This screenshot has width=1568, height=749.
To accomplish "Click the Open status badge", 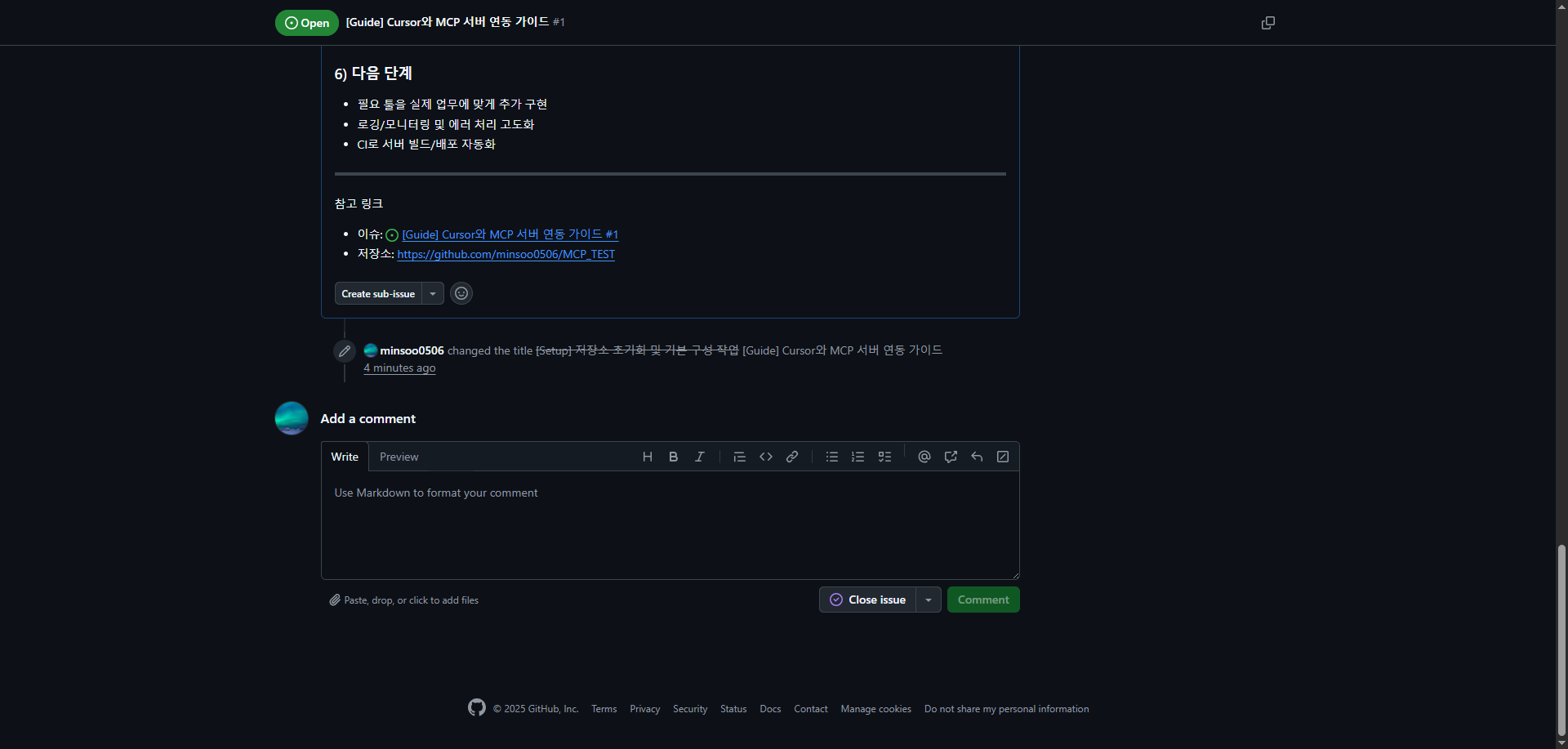I will pos(307,23).
